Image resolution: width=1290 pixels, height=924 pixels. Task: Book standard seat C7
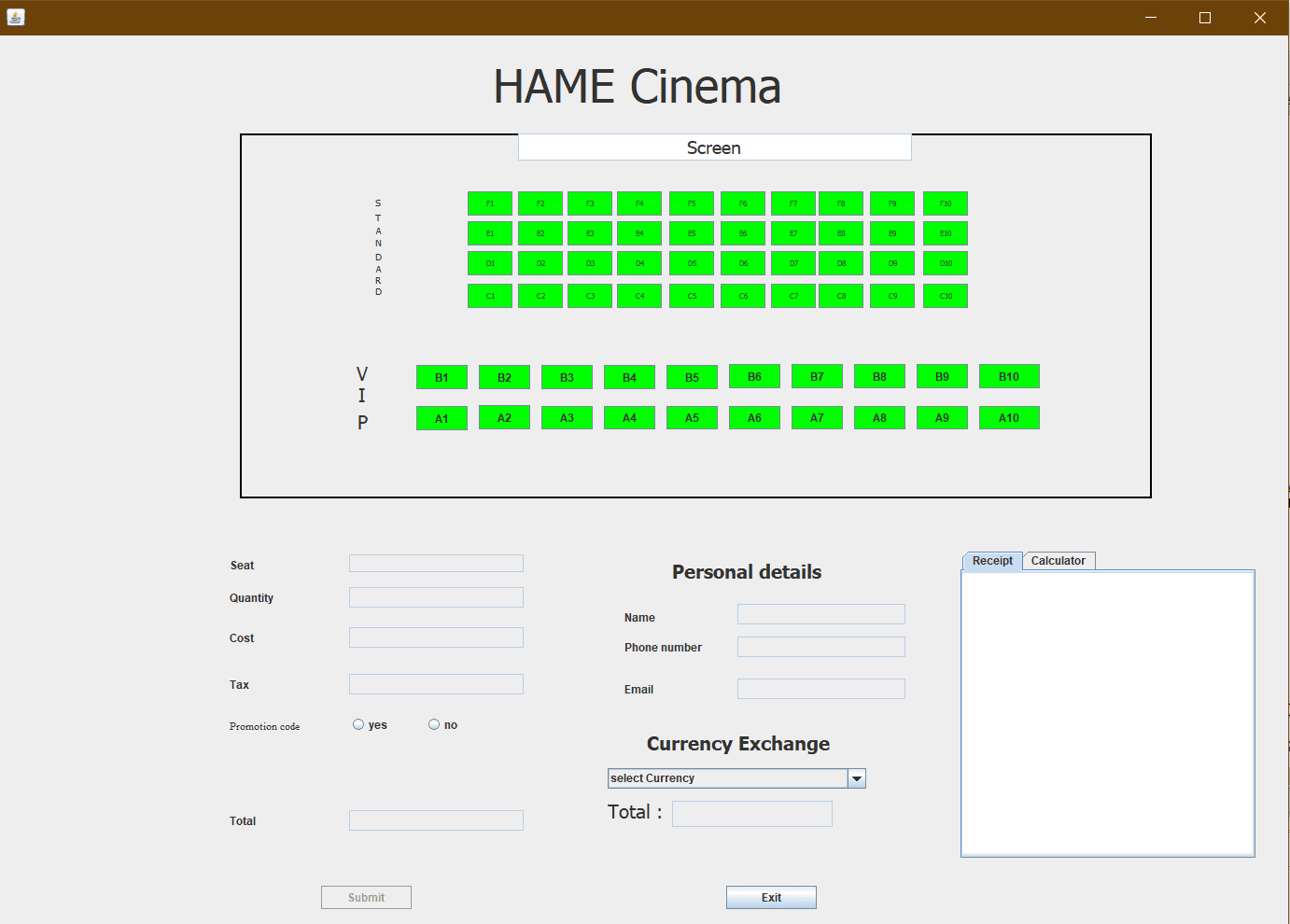pos(793,296)
